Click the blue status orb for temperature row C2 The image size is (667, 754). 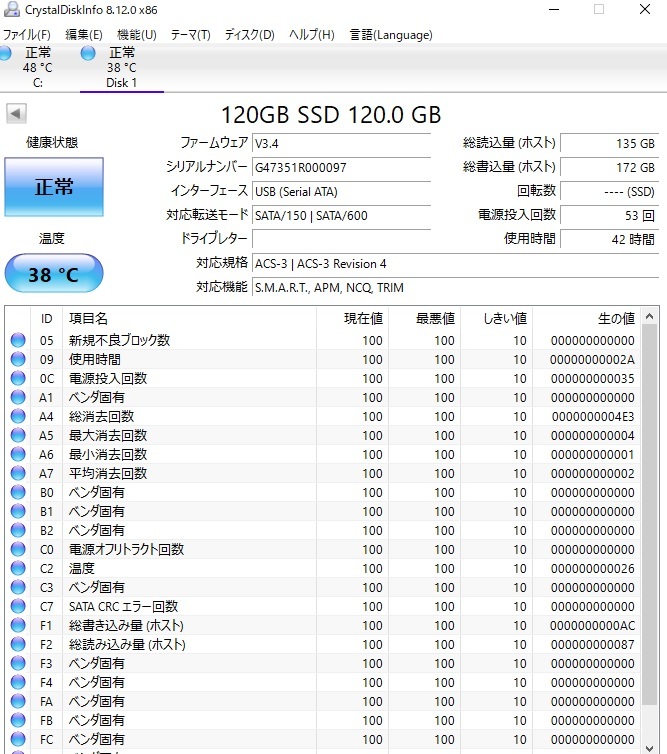click(x=18, y=568)
